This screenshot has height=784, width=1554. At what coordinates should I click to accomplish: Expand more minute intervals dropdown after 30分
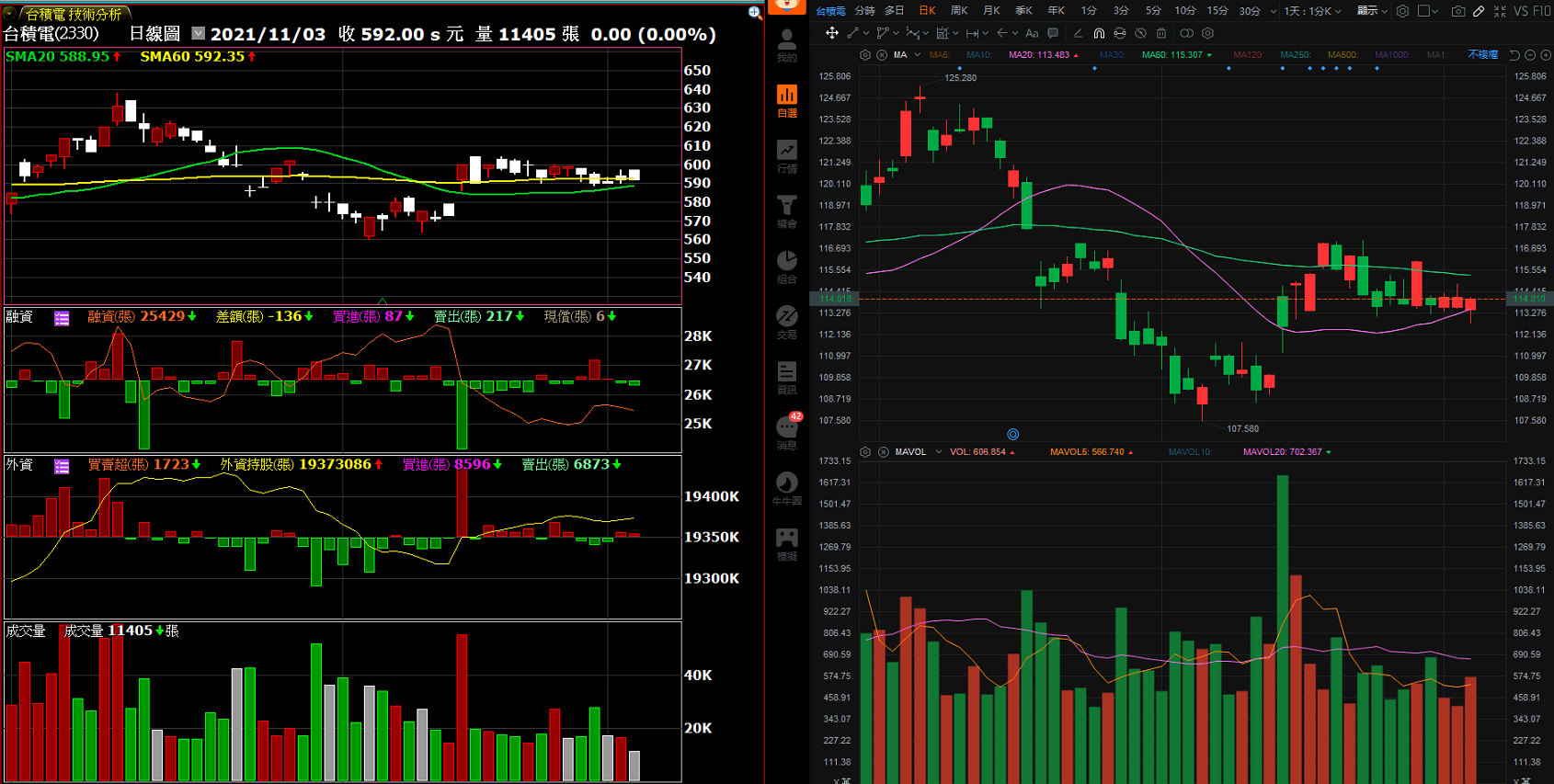pyautogui.click(x=1274, y=11)
